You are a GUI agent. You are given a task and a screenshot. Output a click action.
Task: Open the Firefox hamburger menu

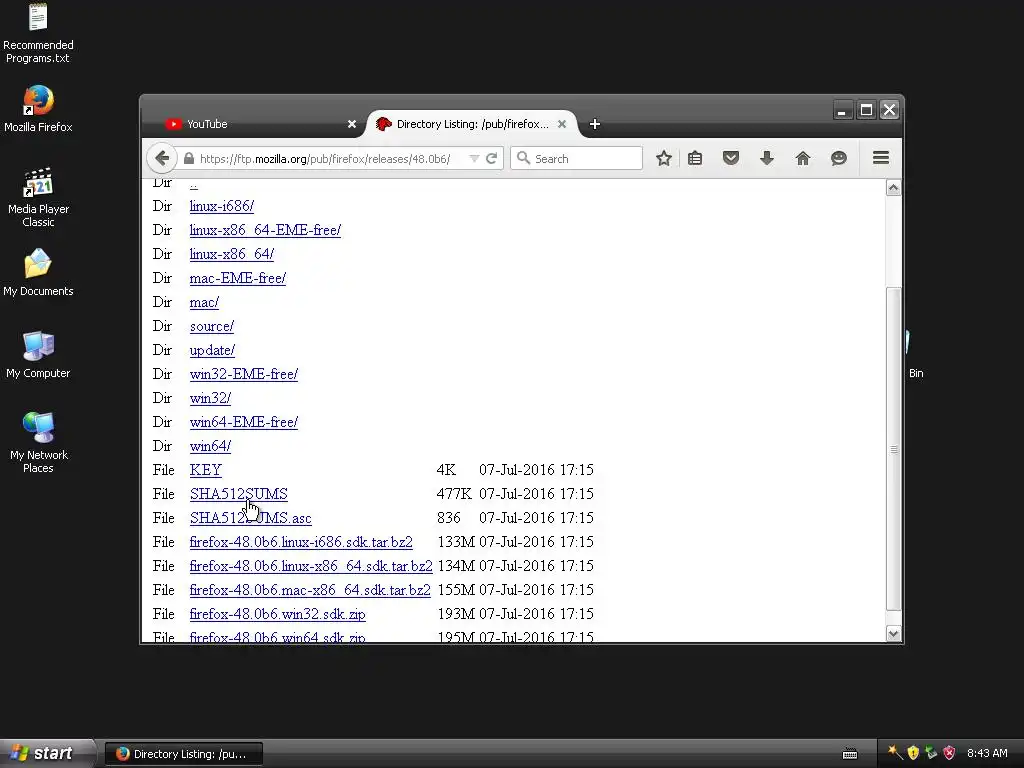[x=881, y=157]
